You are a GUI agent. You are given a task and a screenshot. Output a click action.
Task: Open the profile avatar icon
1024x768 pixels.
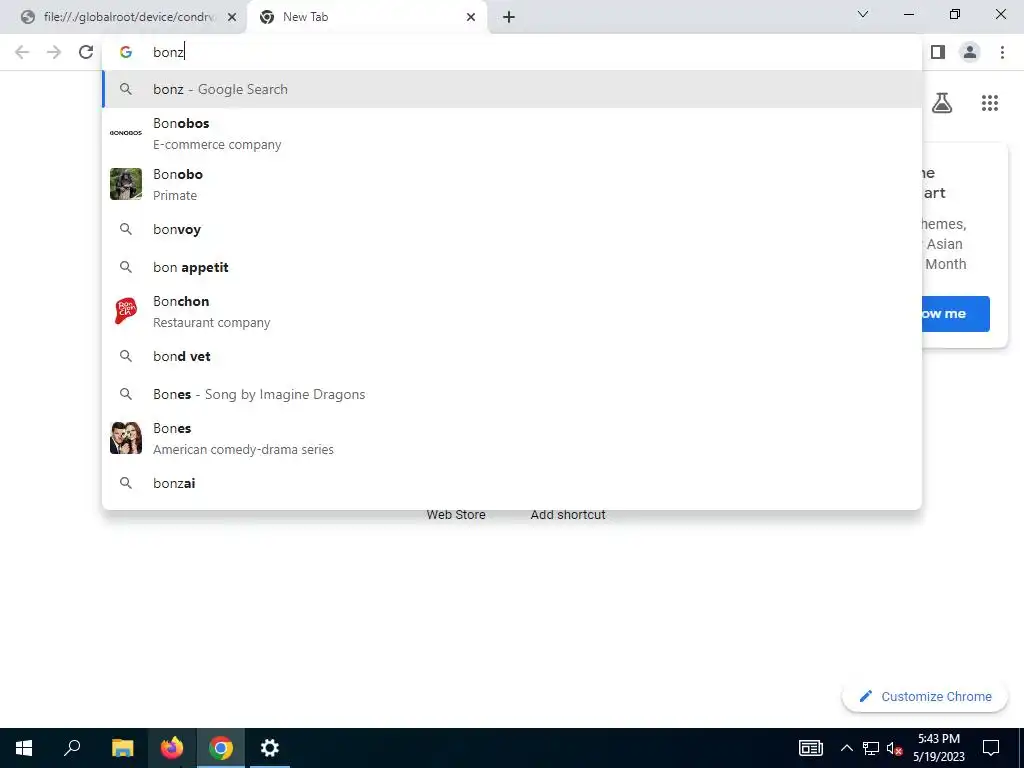[970, 52]
